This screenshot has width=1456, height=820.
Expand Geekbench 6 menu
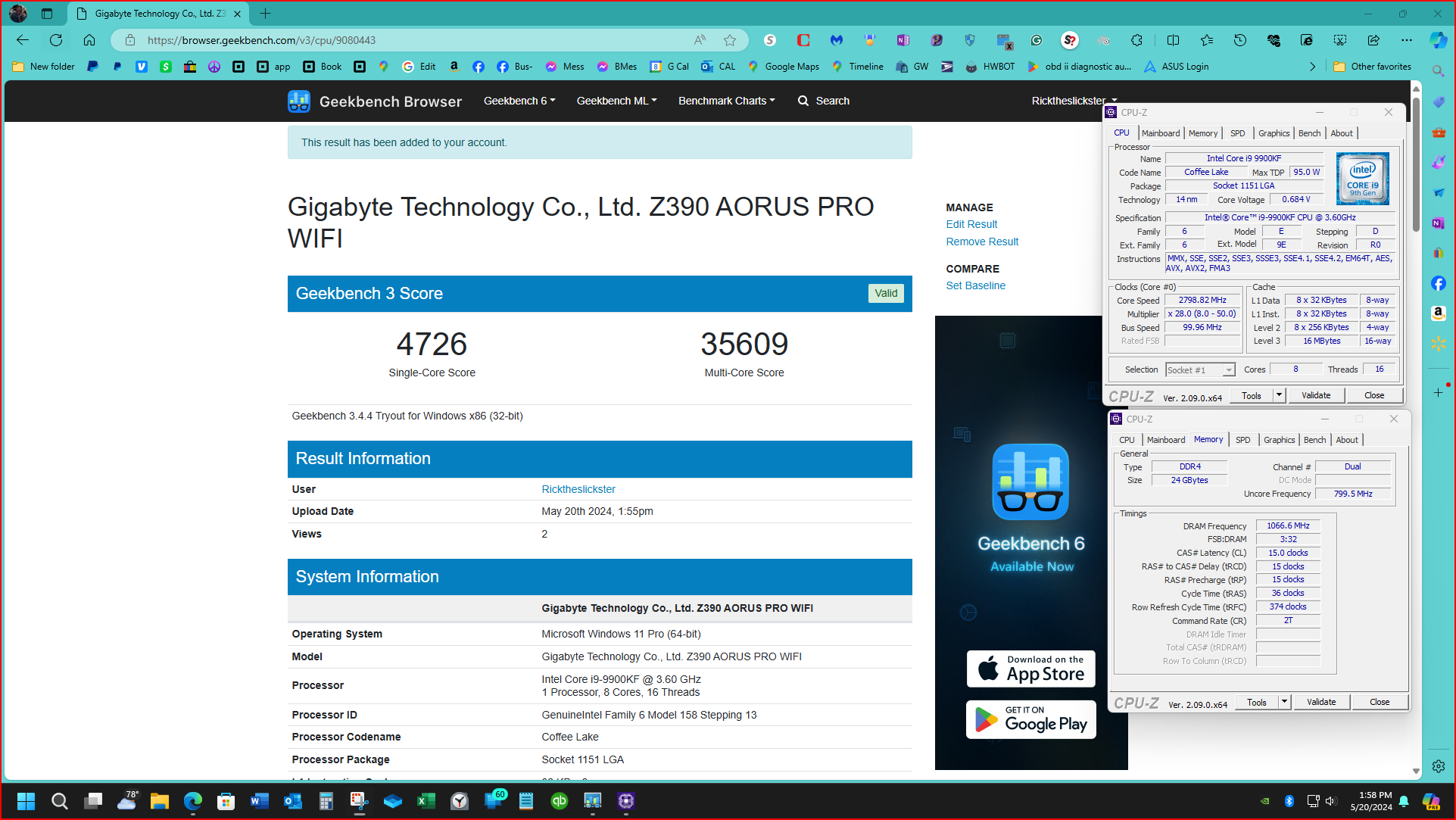coord(519,101)
